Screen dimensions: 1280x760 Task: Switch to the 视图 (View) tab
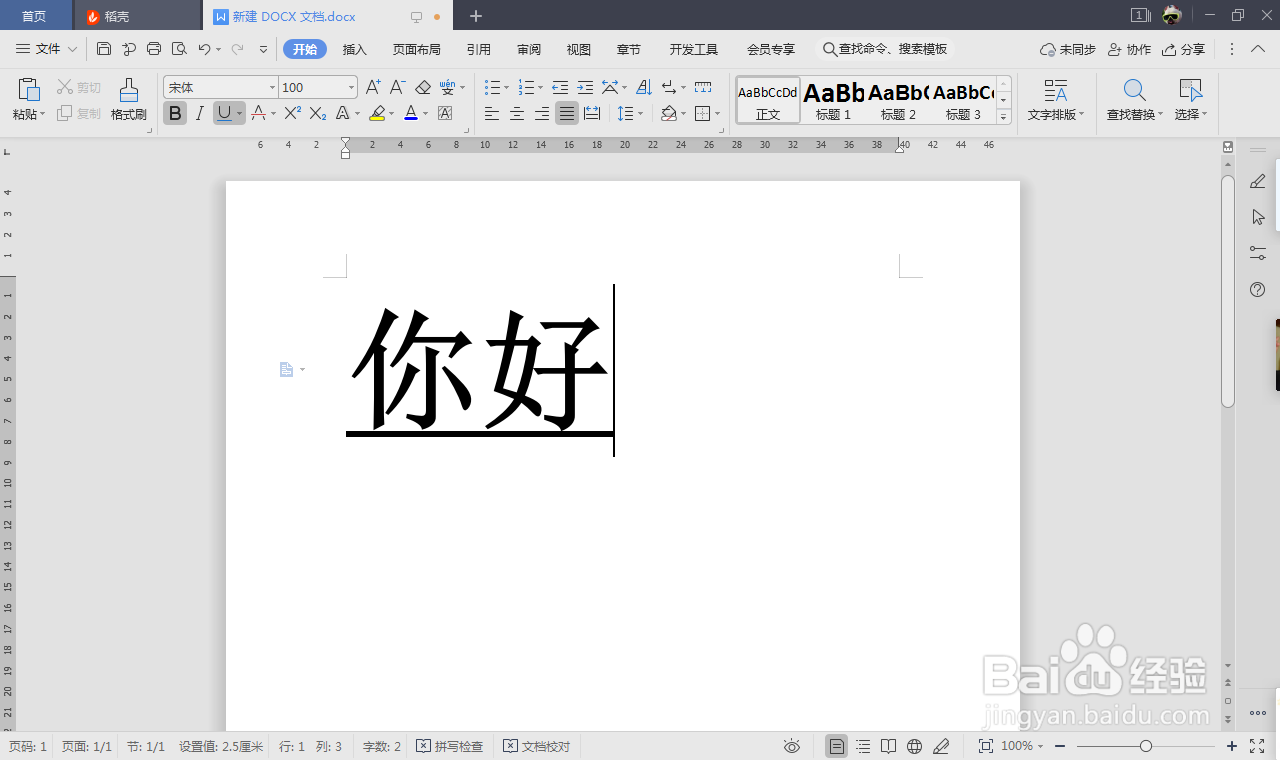pyautogui.click(x=579, y=49)
